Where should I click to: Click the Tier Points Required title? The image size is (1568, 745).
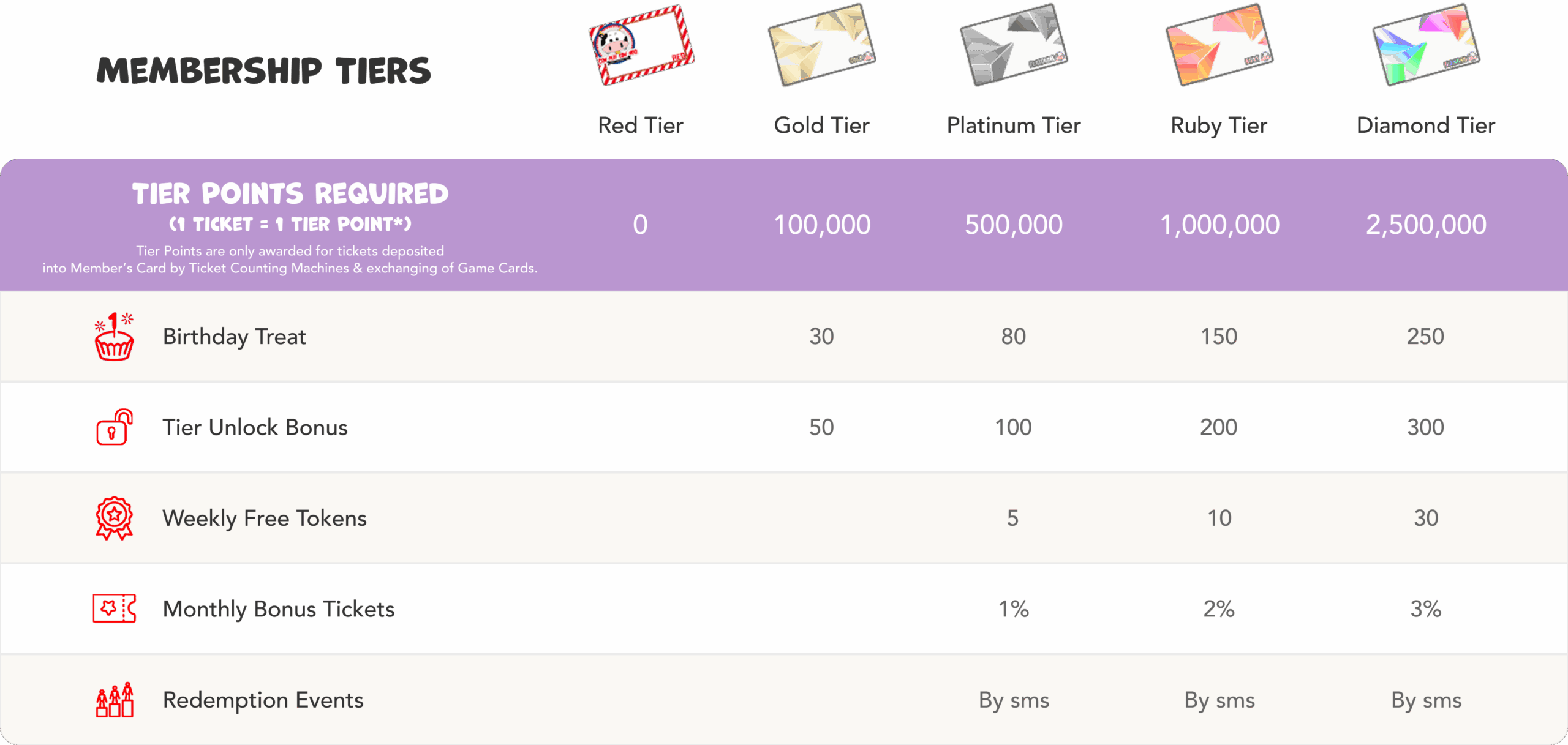tap(290, 194)
